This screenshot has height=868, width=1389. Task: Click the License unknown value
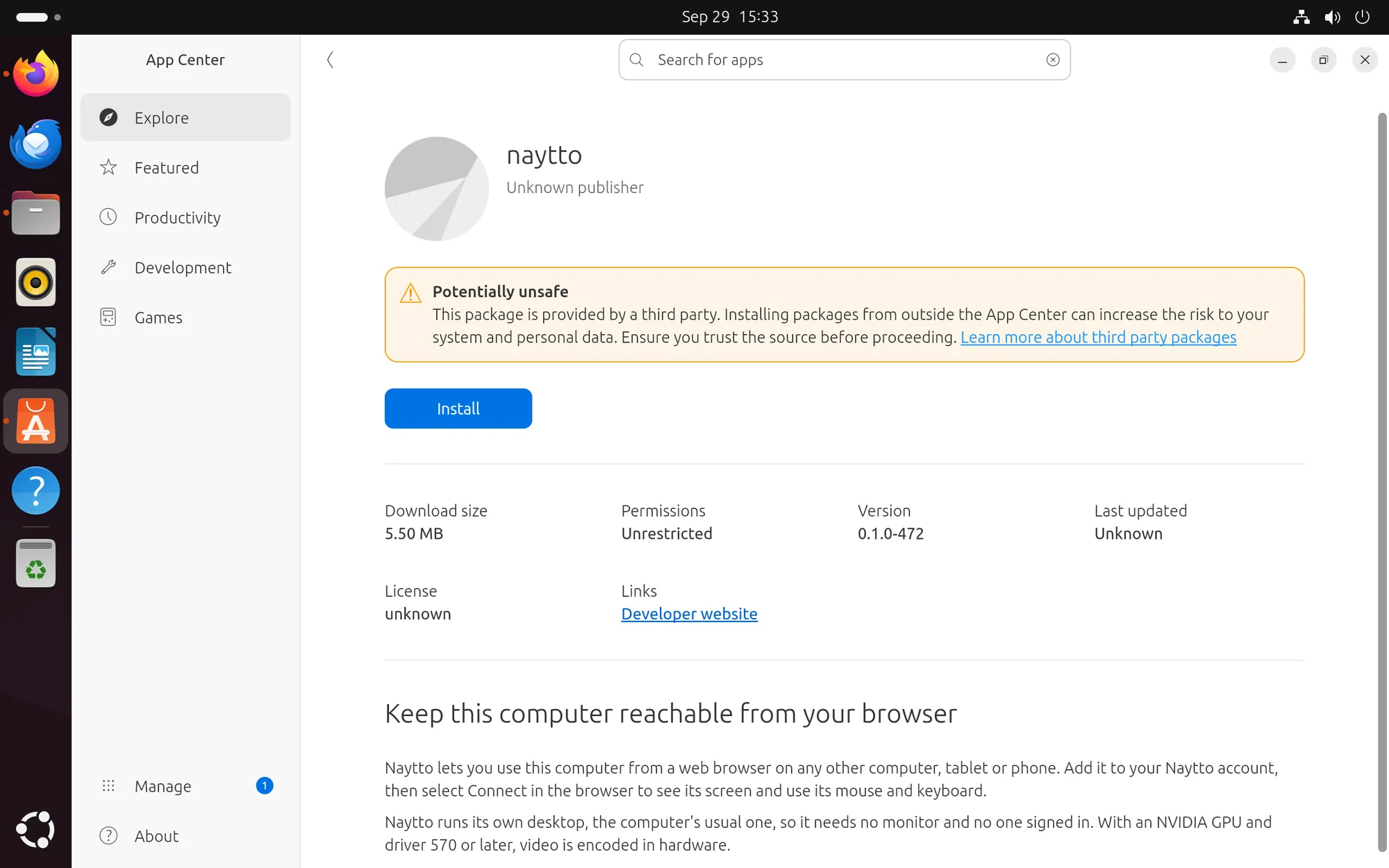pyautogui.click(x=418, y=614)
